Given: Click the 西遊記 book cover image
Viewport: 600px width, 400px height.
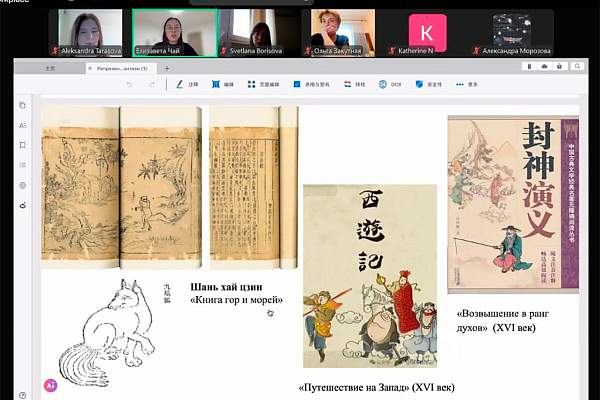Looking at the screenshot, I should [x=370, y=276].
